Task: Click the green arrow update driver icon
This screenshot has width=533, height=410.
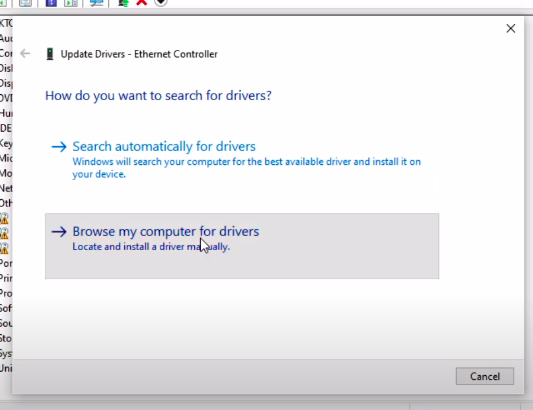Action: click(x=123, y=3)
